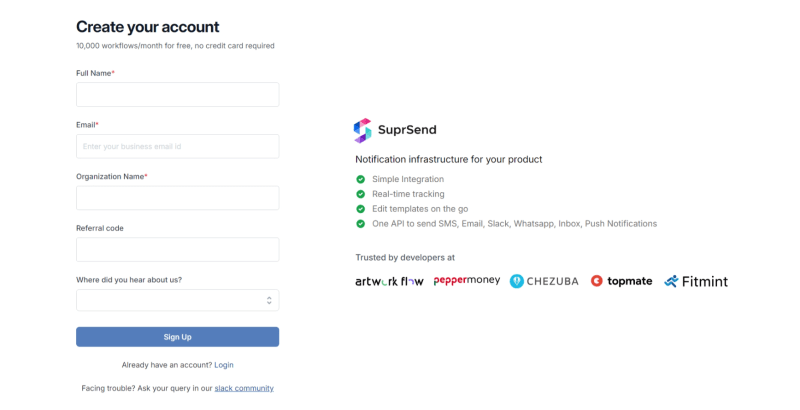
Task: Open the slack community link
Action: point(244,388)
